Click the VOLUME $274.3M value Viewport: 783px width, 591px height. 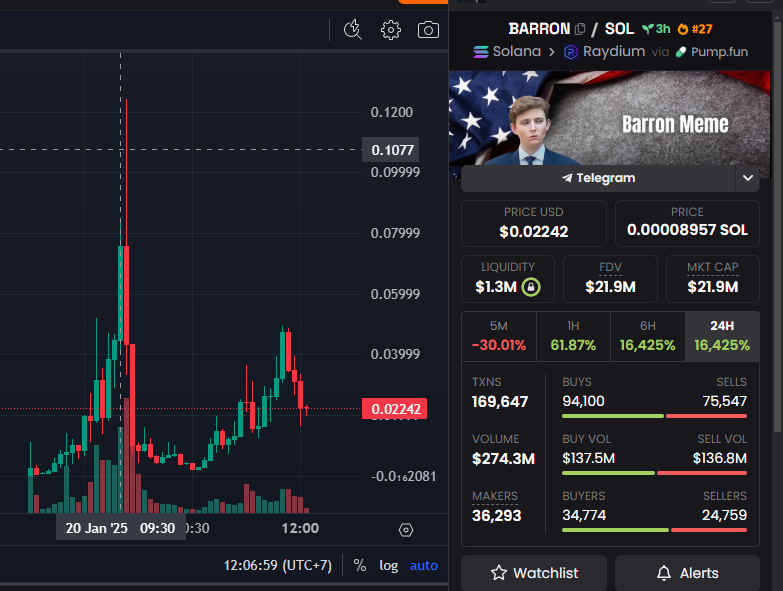(503, 459)
